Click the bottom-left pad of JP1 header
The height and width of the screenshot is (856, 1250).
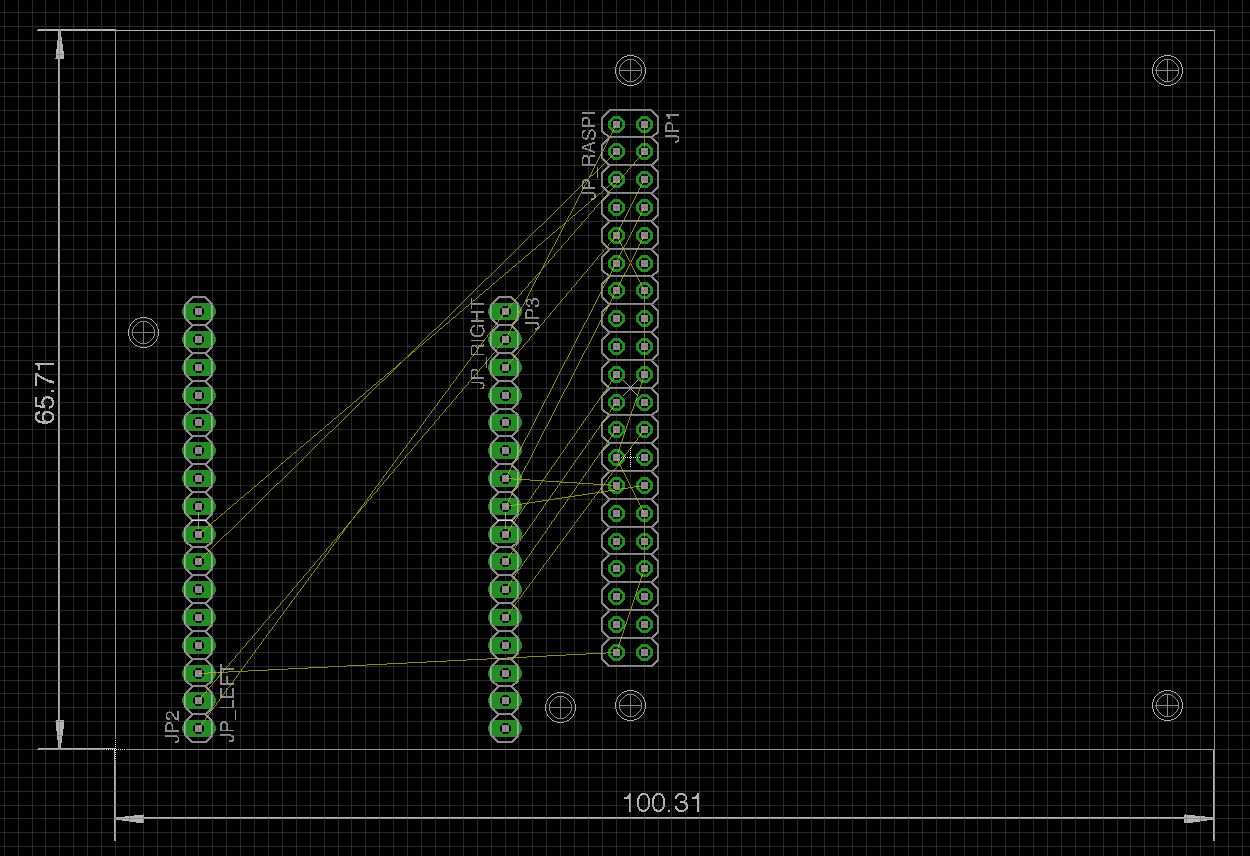pyautogui.click(x=616, y=652)
